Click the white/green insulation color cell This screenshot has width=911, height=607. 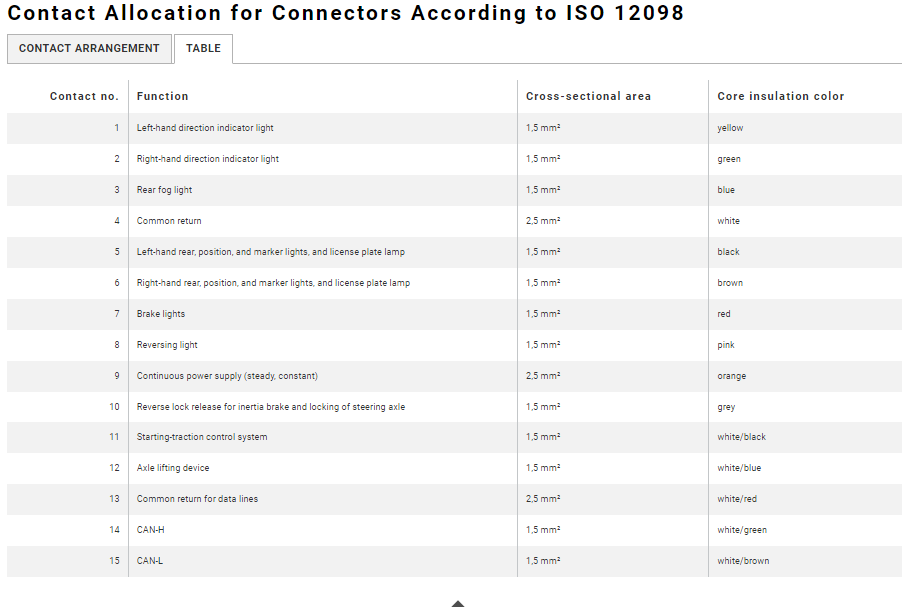(x=742, y=530)
